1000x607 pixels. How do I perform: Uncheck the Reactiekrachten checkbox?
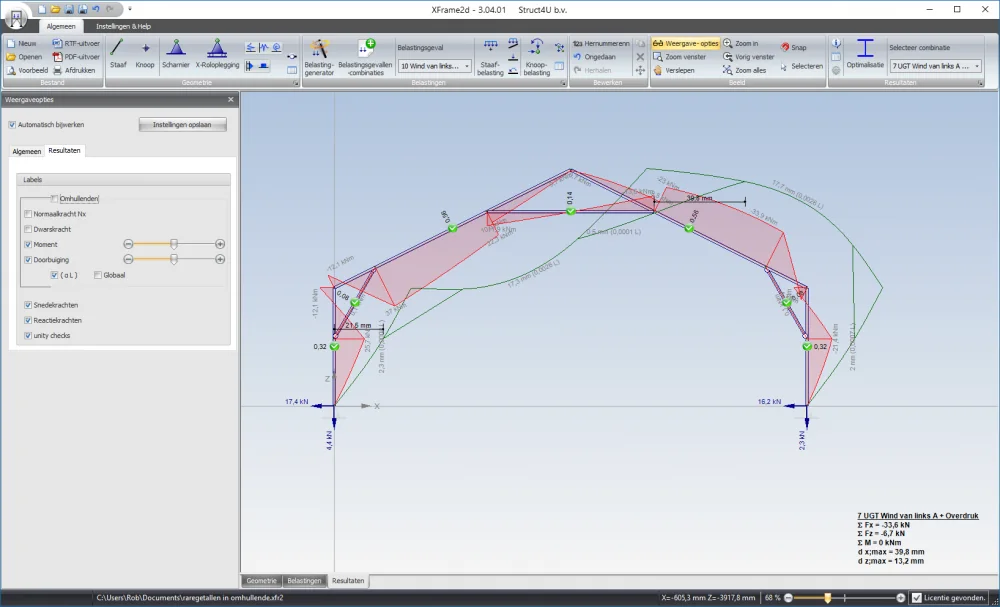tap(28, 321)
